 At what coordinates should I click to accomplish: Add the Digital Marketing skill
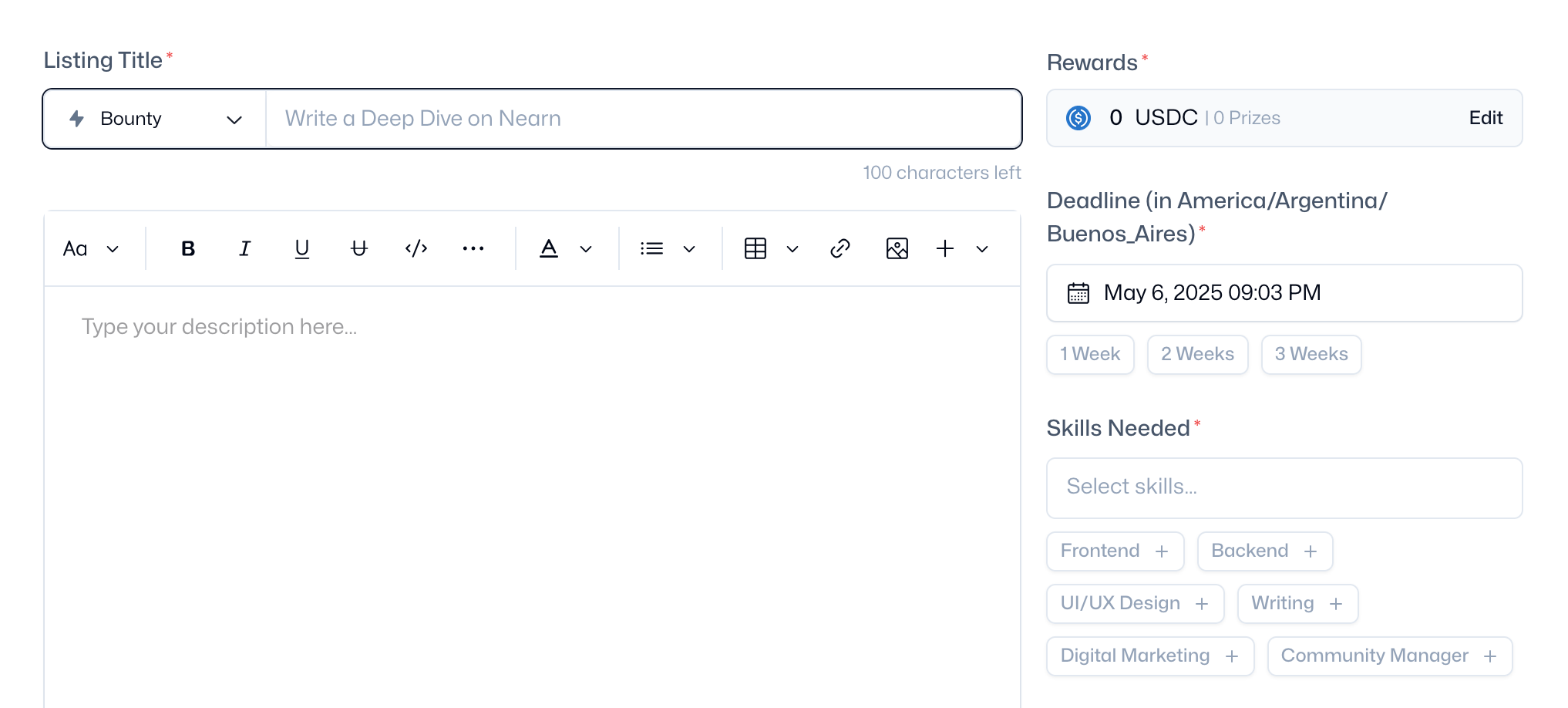pos(1150,656)
